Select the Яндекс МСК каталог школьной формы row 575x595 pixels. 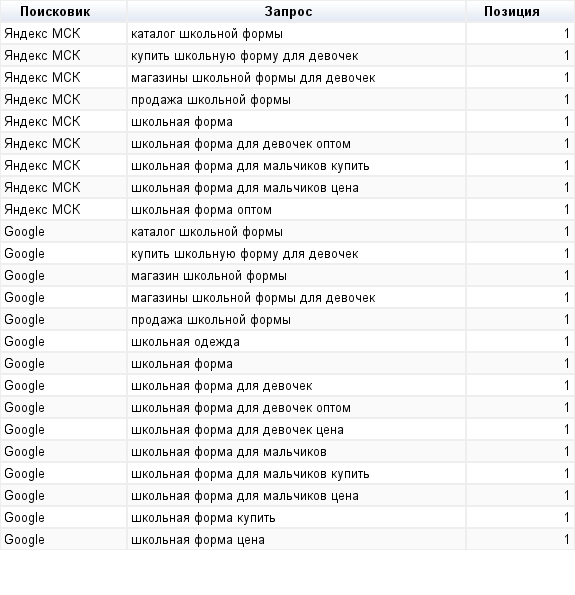287,33
